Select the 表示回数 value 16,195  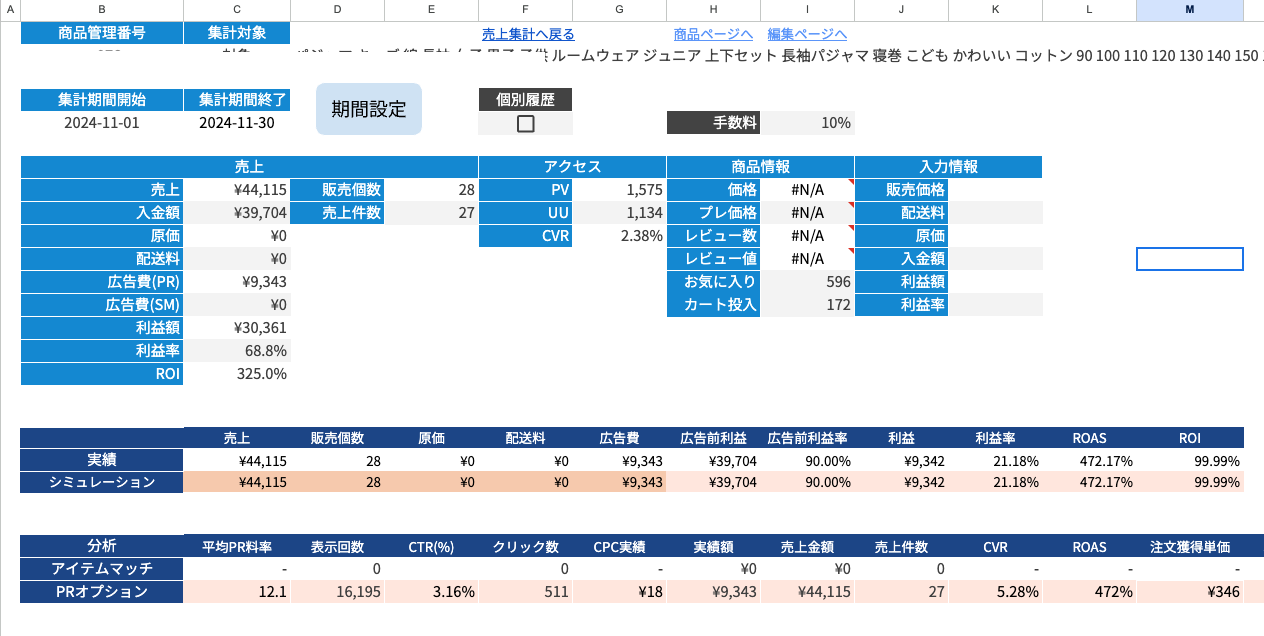(x=337, y=592)
